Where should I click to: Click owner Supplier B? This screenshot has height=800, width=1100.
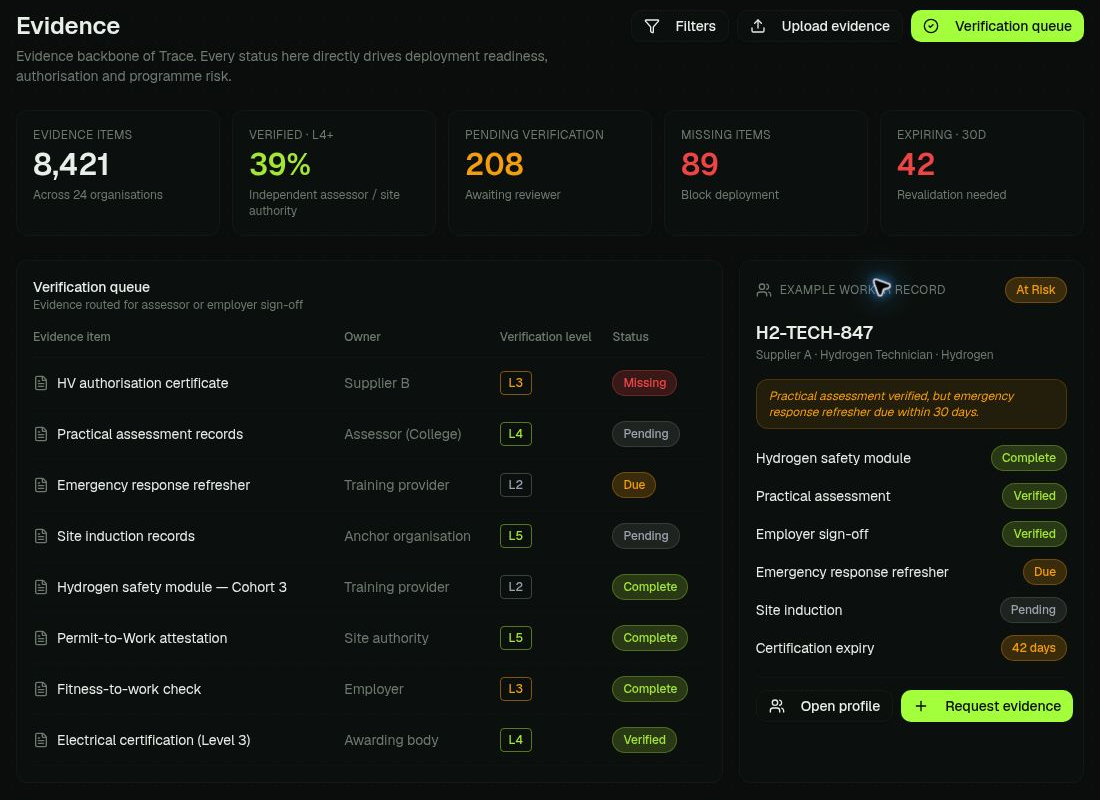tap(377, 383)
